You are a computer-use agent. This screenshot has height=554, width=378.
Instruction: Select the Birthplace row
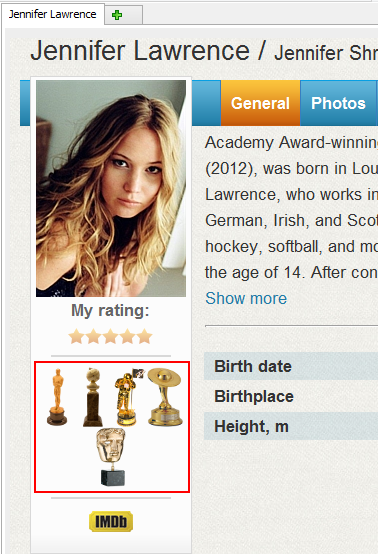(x=291, y=396)
